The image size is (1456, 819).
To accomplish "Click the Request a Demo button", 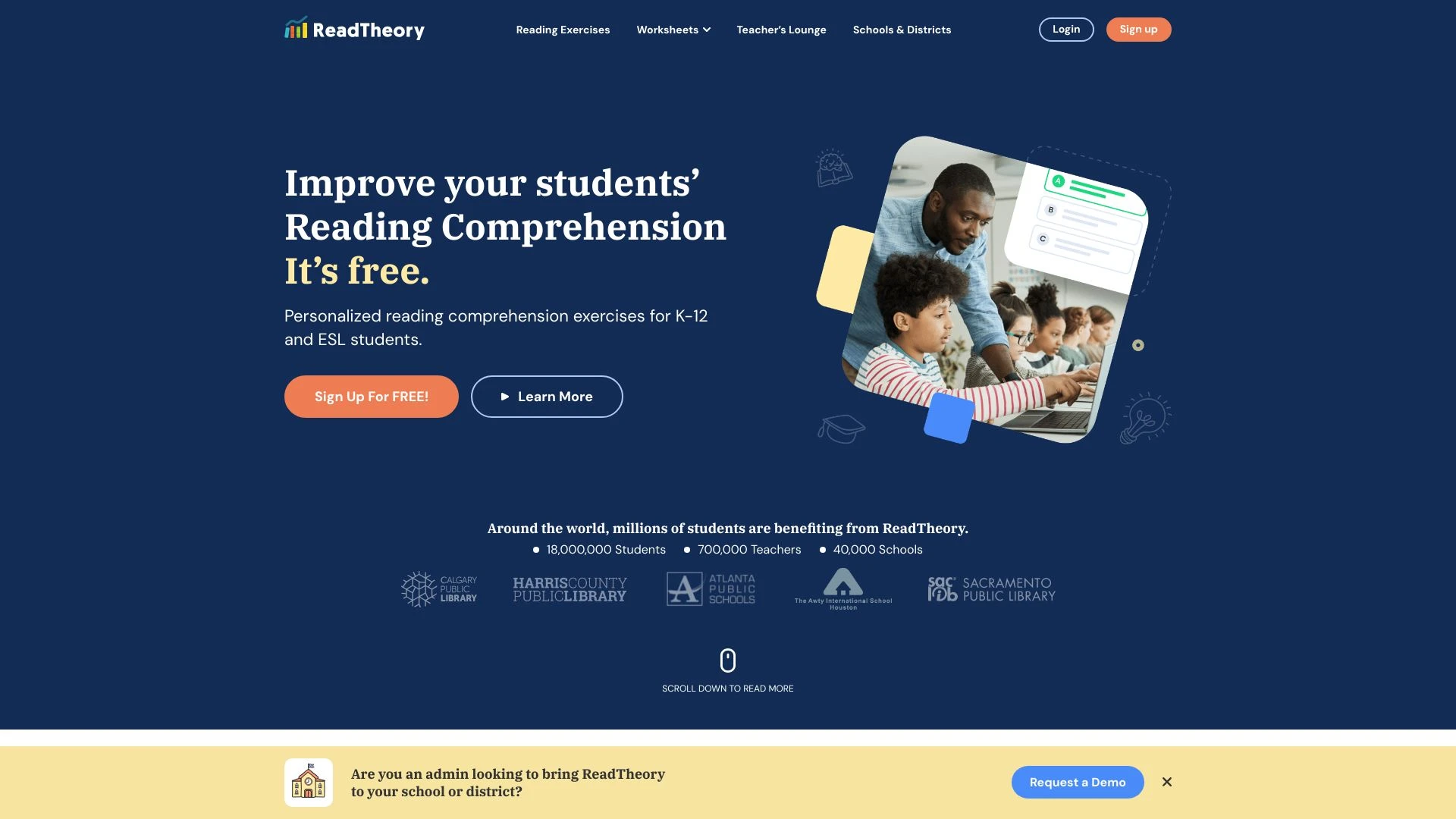I will click(1078, 782).
